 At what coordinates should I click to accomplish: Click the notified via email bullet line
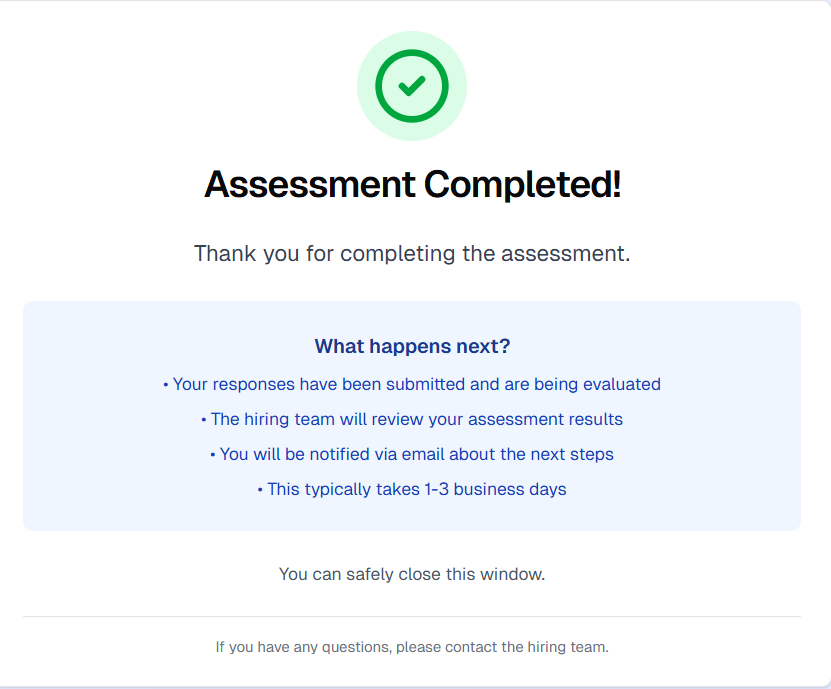click(412, 454)
